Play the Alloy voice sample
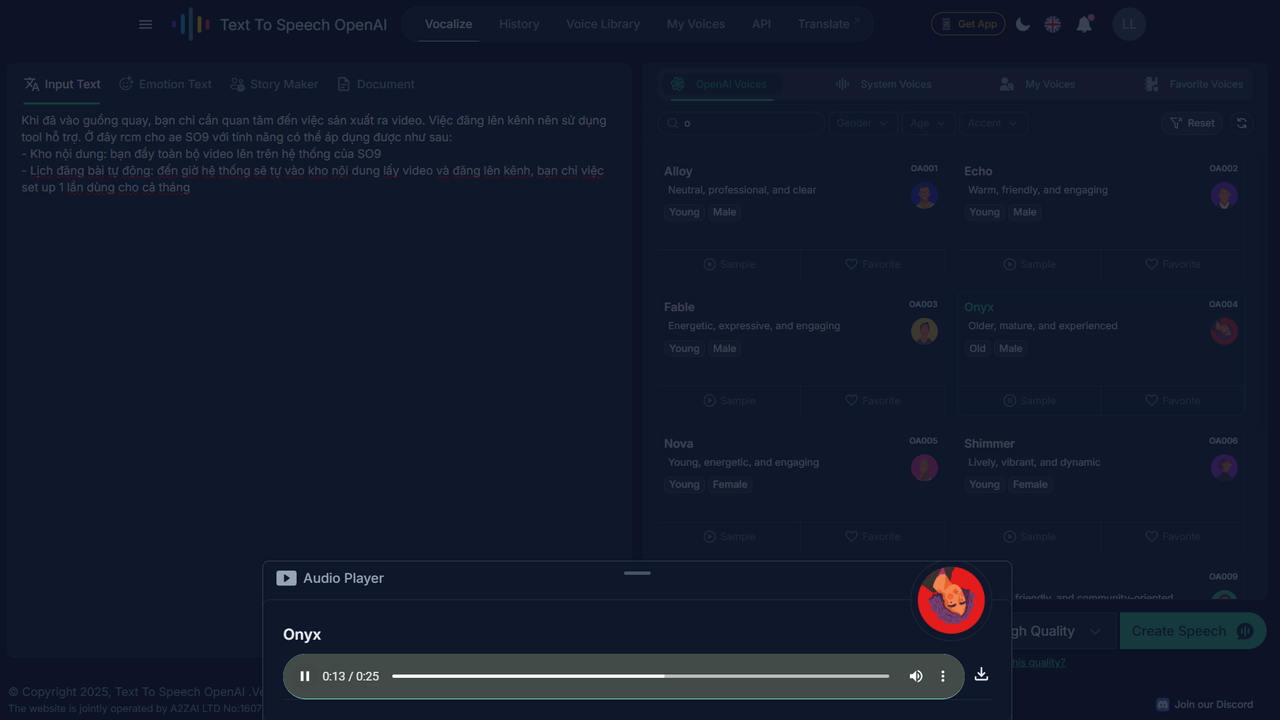The height and width of the screenshot is (720, 1280). tap(729, 264)
